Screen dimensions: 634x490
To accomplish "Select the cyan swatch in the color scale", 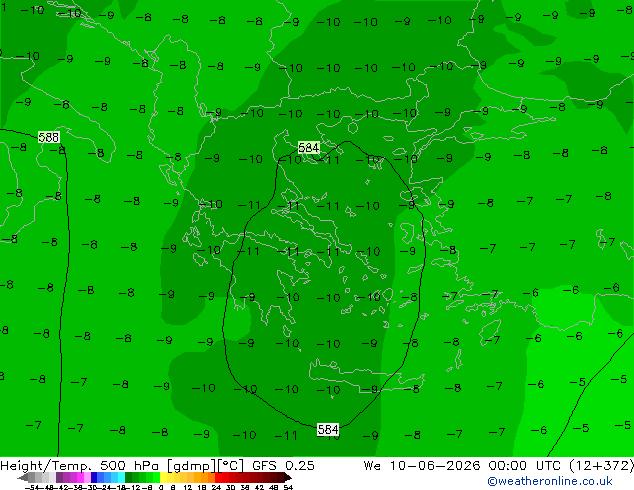I will pyautogui.click(x=122, y=477).
